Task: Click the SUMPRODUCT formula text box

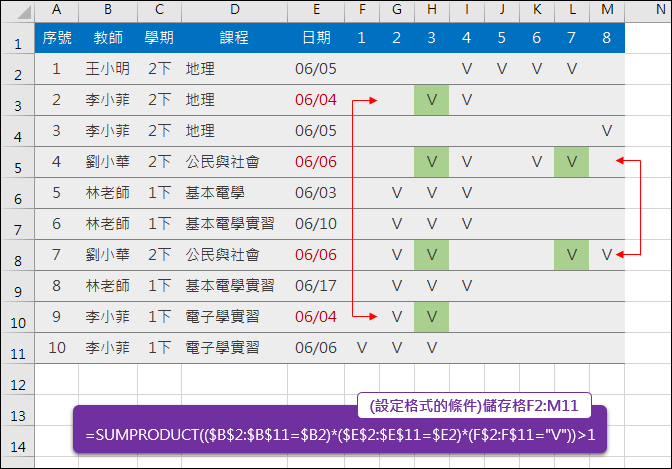Action: pos(340,434)
